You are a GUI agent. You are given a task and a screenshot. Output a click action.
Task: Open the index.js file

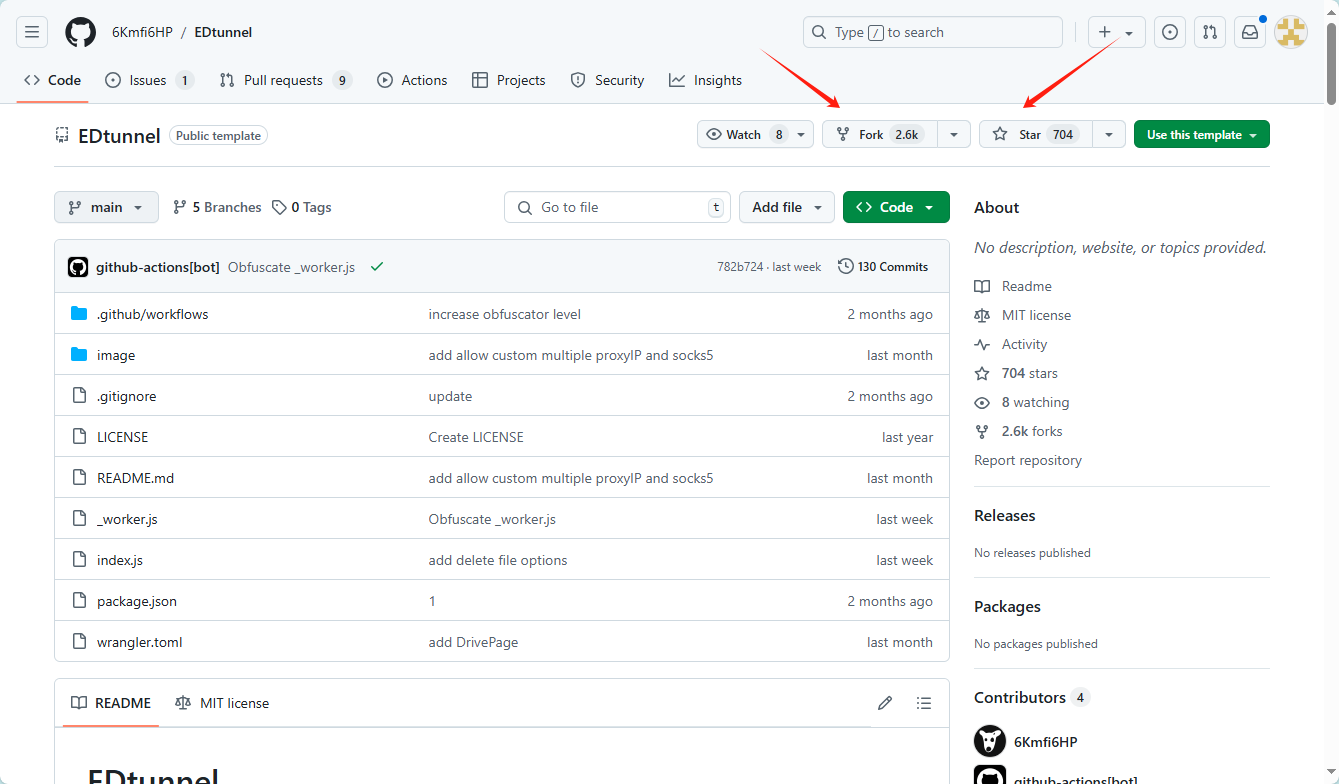(120, 560)
